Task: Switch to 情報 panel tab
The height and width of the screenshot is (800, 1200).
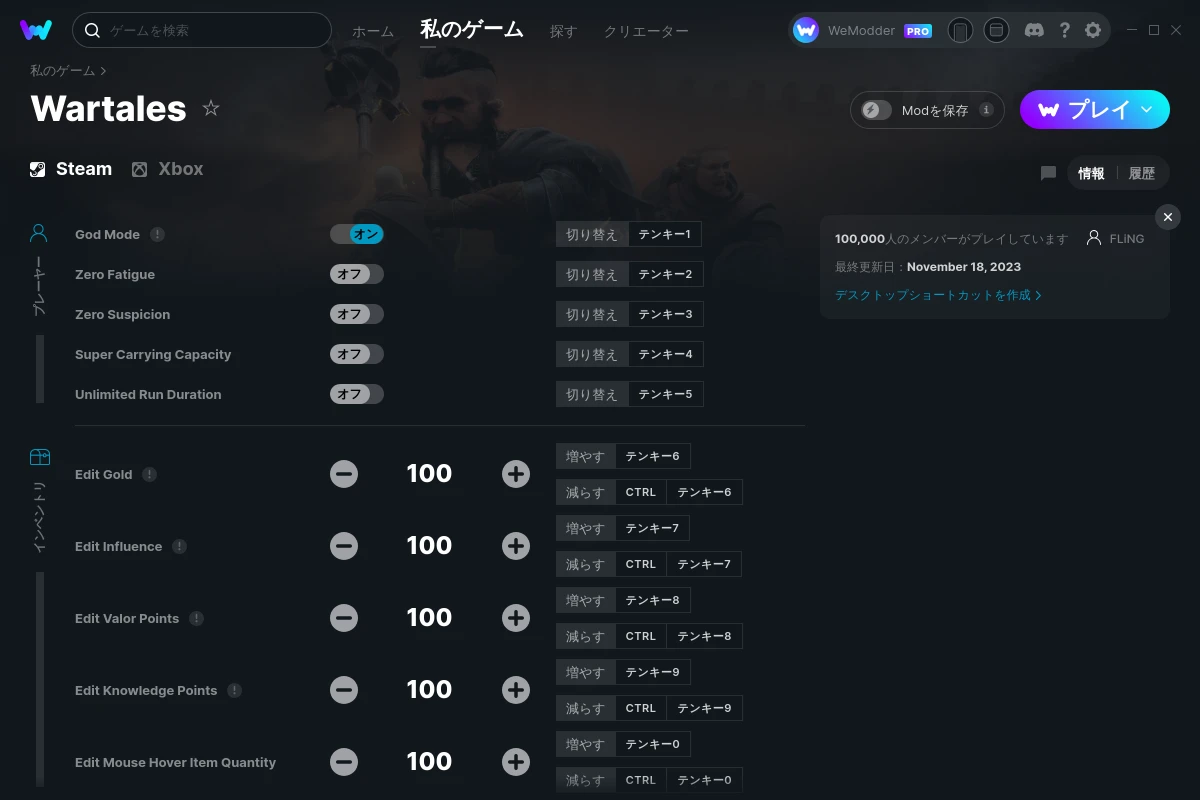Action: coord(1091,173)
